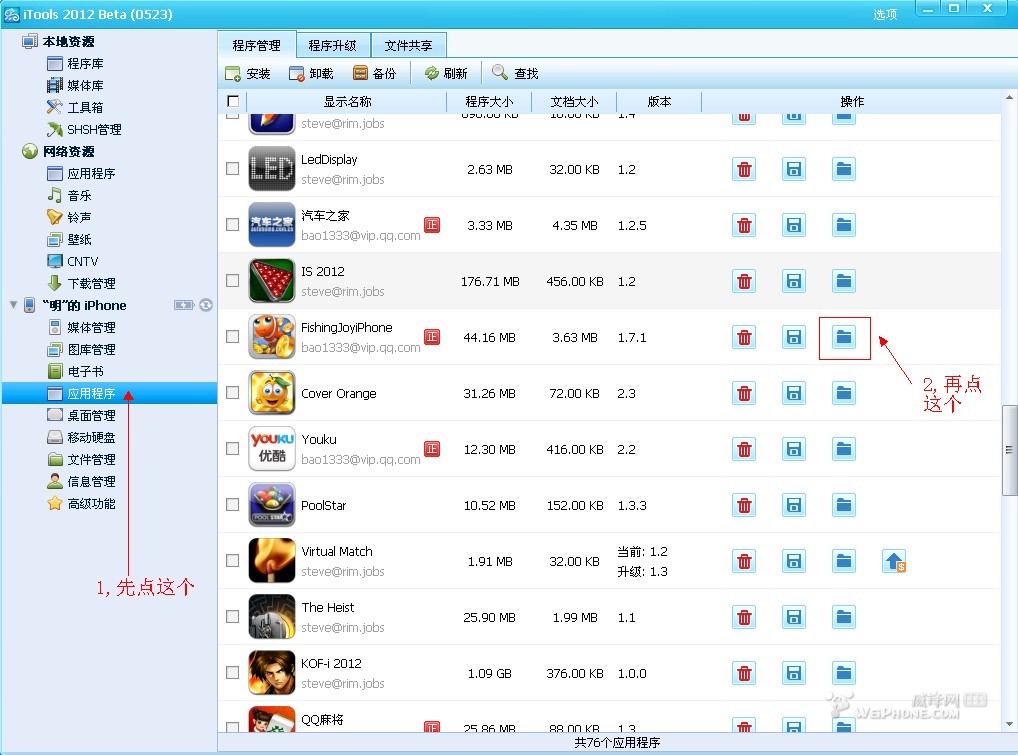Open 桌面管理 in the sidebar

pos(91,415)
